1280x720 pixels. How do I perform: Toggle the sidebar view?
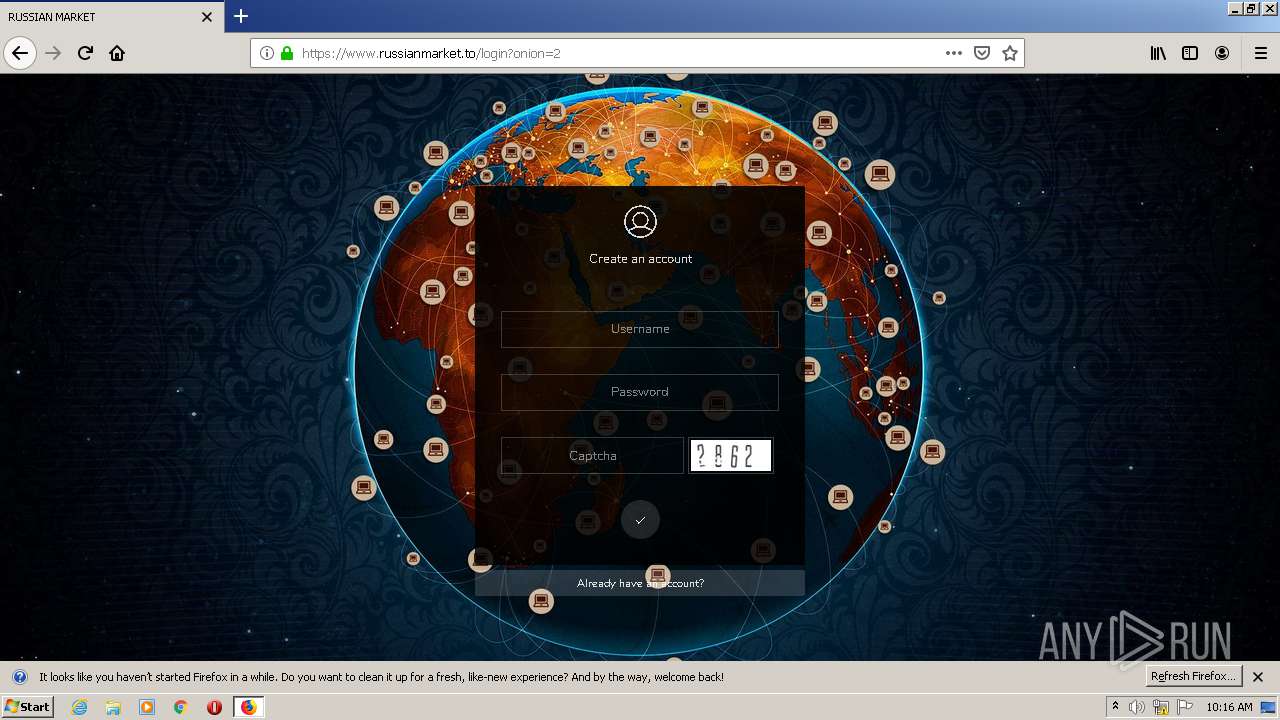[1190, 53]
